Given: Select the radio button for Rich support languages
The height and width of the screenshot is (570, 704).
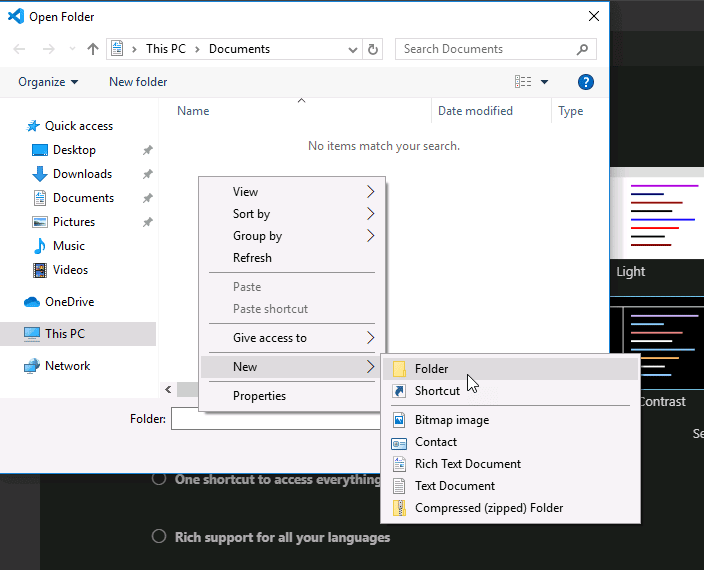Looking at the screenshot, I should (158, 537).
